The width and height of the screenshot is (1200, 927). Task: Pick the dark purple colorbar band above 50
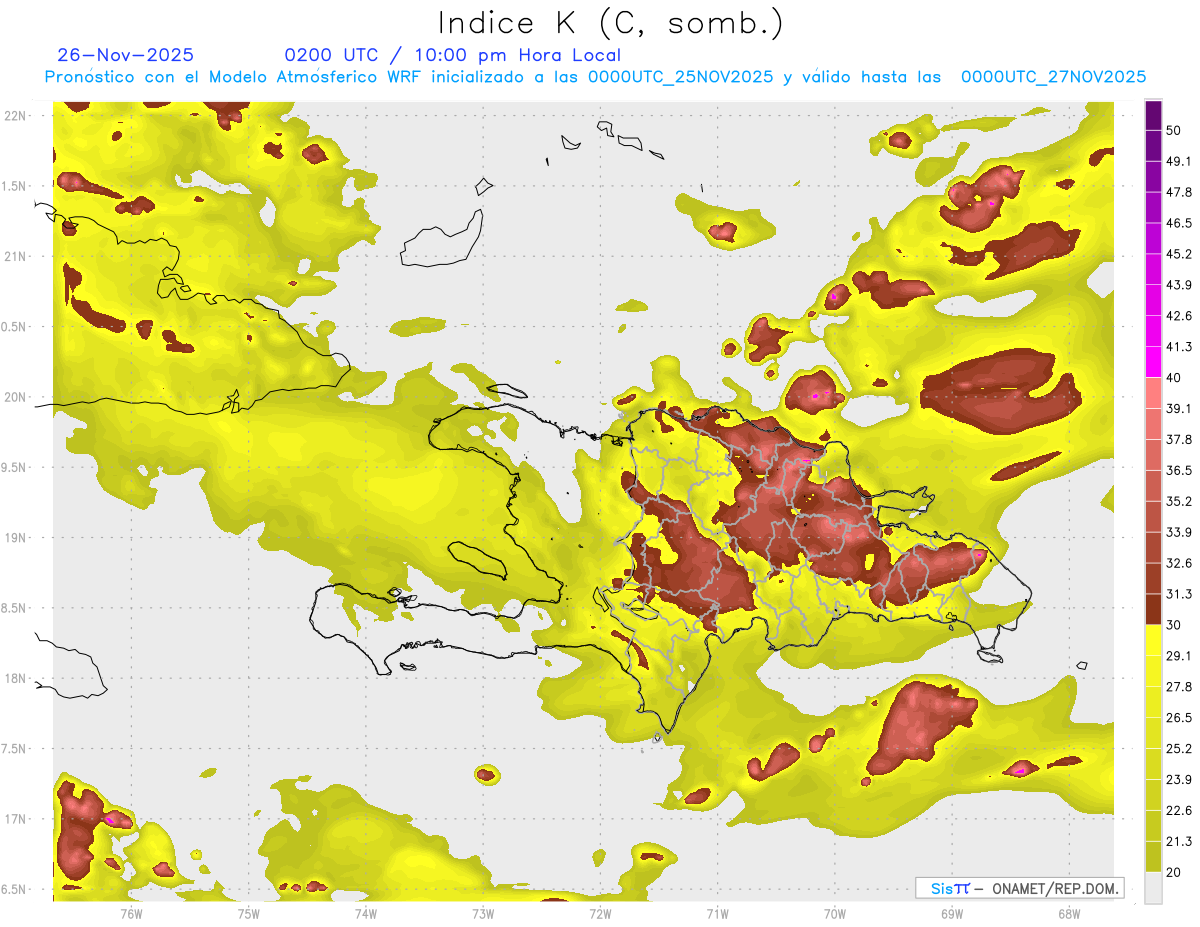coord(1153,115)
